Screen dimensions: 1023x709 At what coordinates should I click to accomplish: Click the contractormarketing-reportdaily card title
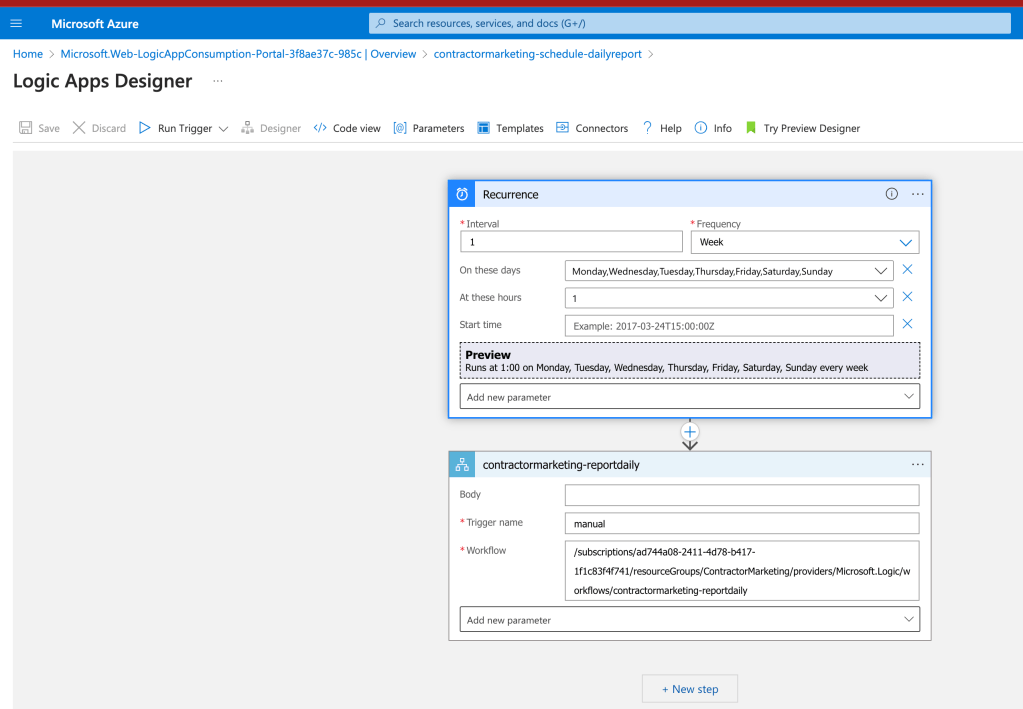[x=561, y=465]
